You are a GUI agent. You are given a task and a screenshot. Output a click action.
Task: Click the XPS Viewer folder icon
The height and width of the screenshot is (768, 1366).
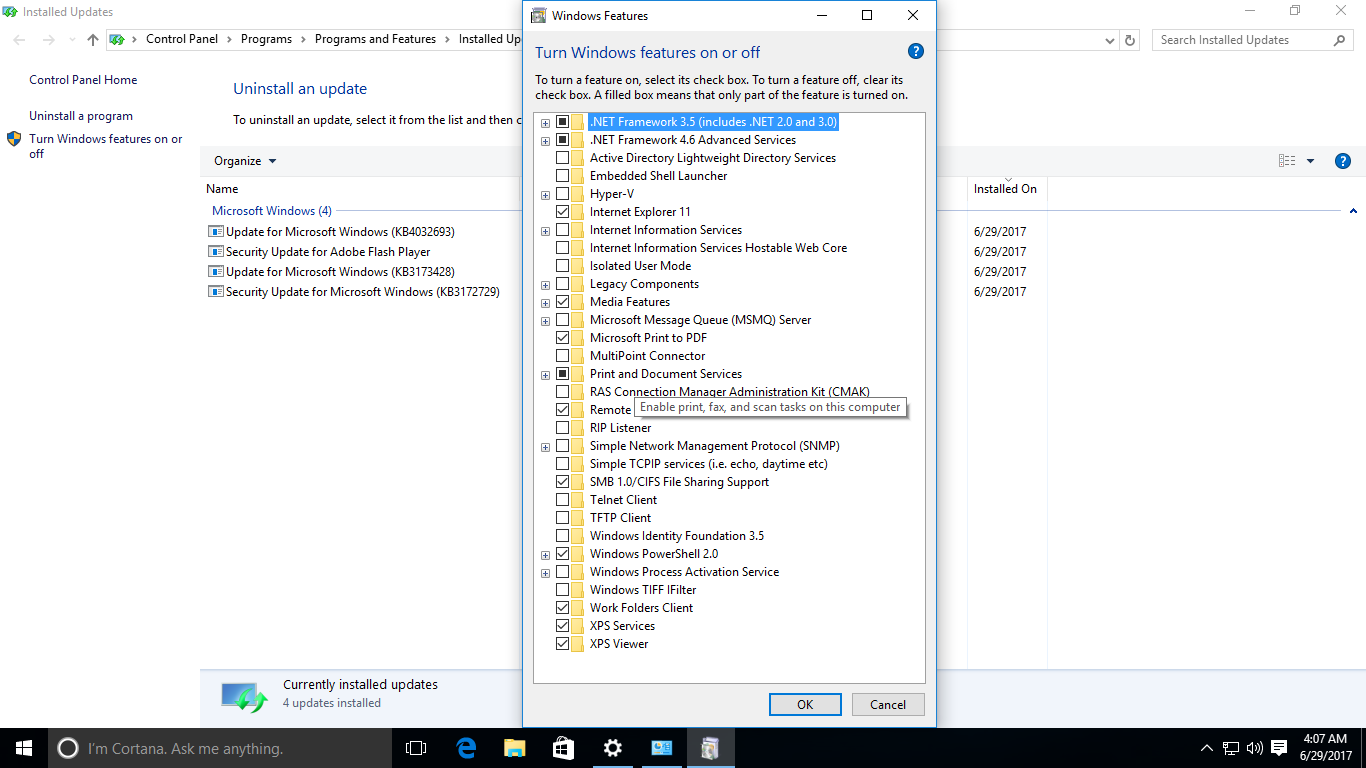click(x=578, y=644)
